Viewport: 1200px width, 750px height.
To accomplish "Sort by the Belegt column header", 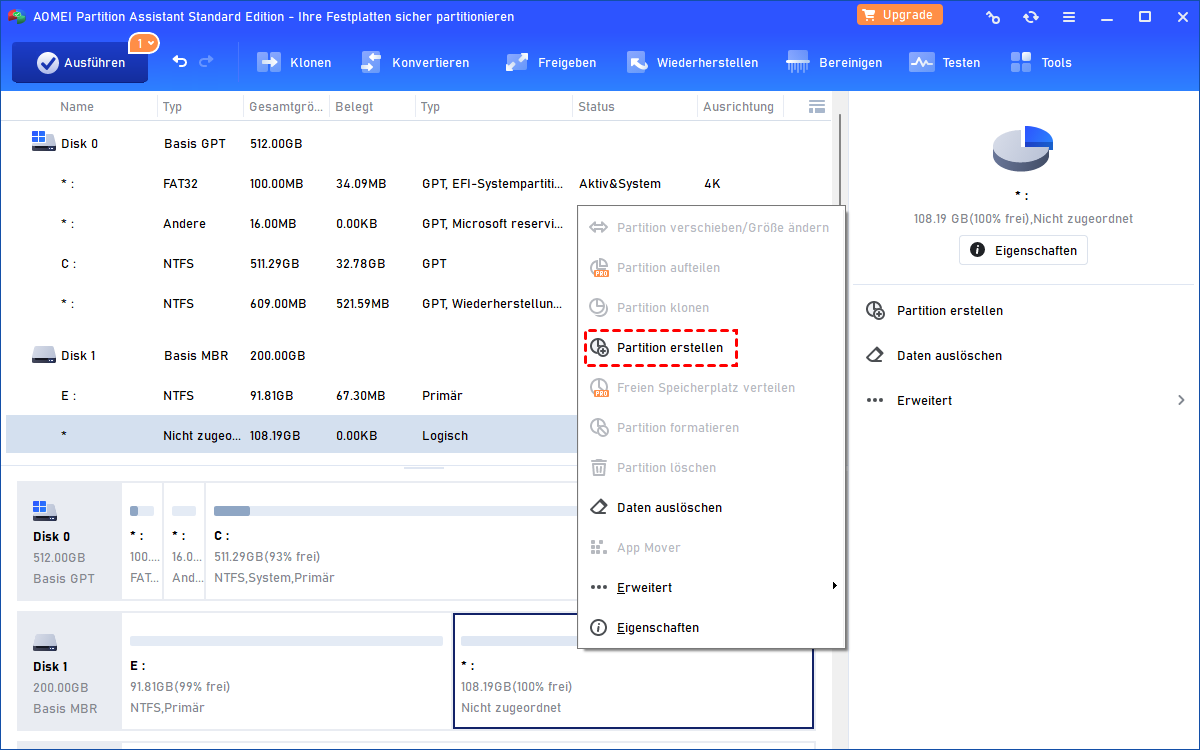I will 354,106.
